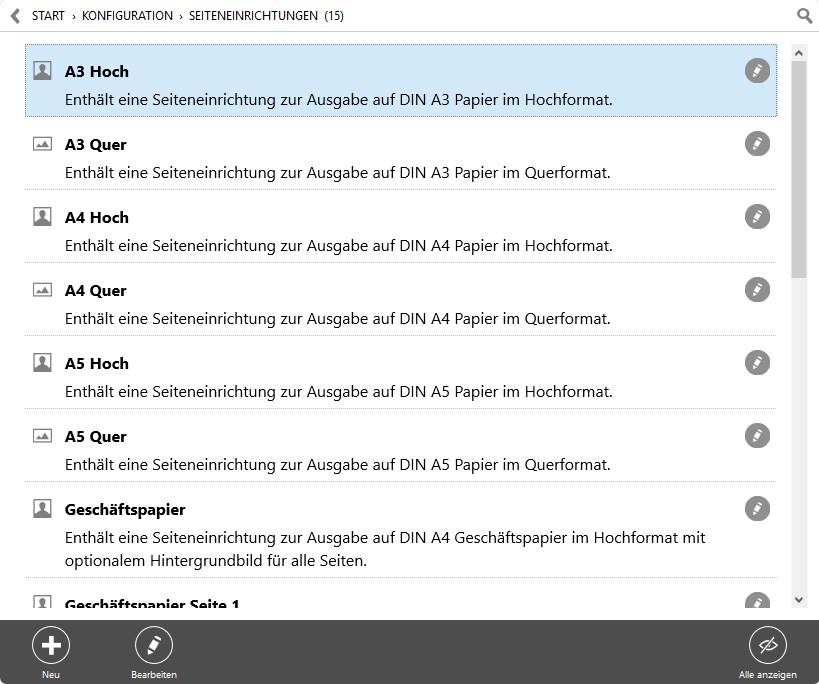Open the search magnifier icon
This screenshot has height=684, width=819.
click(x=804, y=16)
